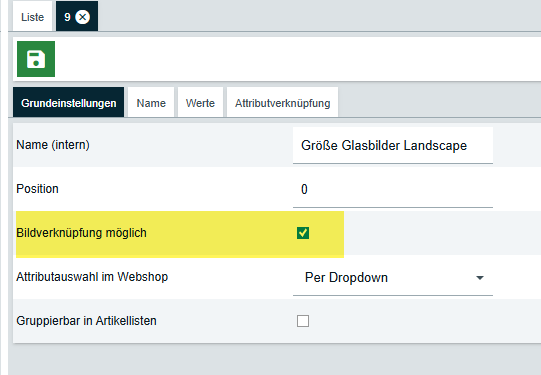This screenshot has width=541, height=375.
Task: Click the Position value field
Action: 393,189
